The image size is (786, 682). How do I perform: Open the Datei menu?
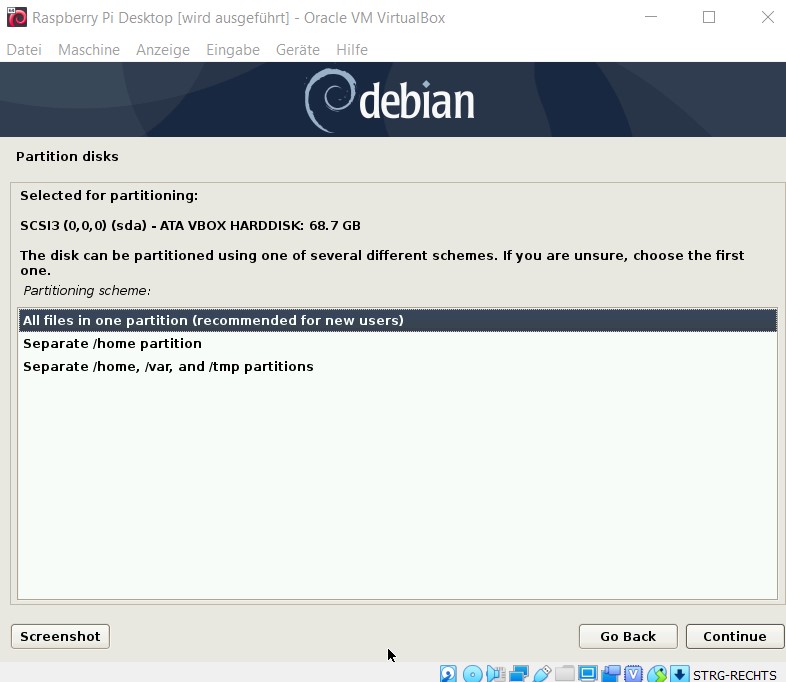[x=24, y=50]
